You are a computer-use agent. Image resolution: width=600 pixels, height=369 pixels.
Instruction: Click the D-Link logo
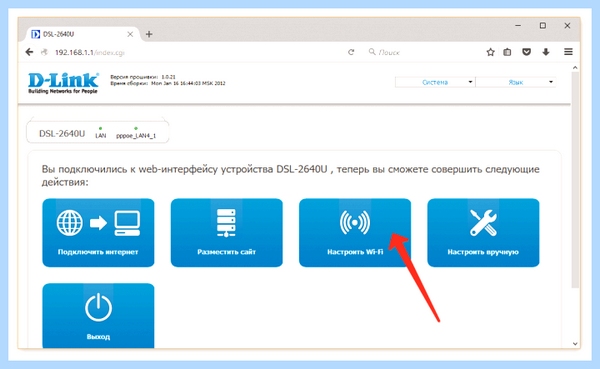(x=63, y=83)
